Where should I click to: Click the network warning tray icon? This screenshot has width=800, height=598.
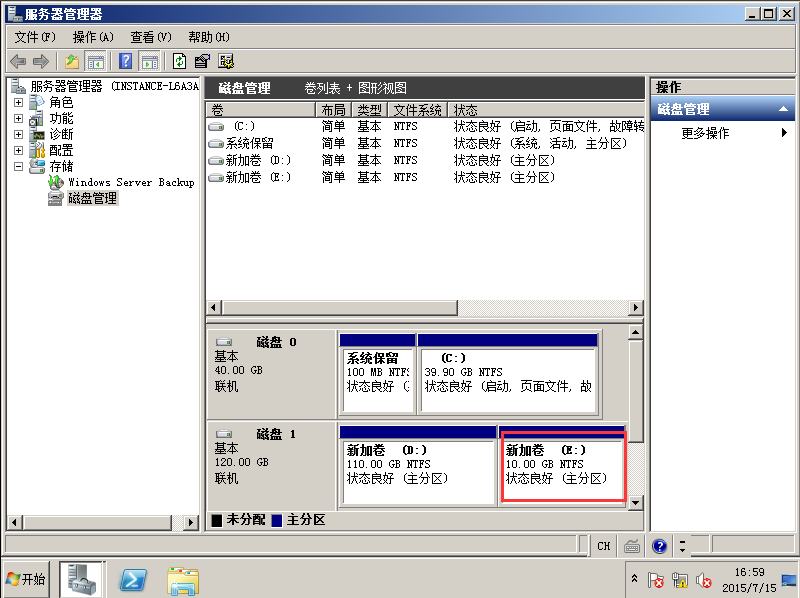[680, 580]
